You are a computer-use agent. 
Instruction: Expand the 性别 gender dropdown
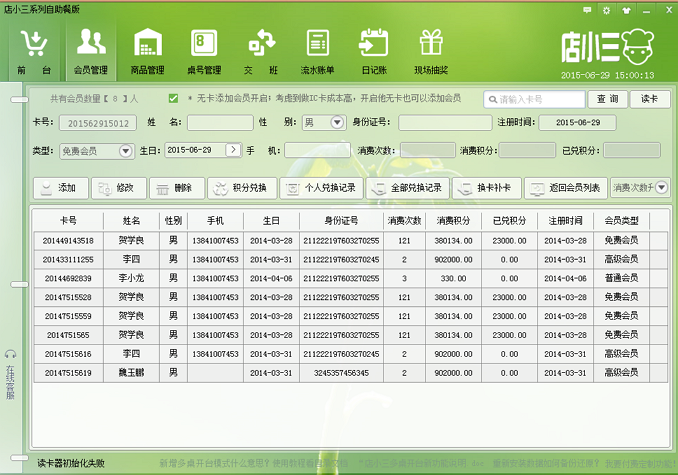pos(337,123)
